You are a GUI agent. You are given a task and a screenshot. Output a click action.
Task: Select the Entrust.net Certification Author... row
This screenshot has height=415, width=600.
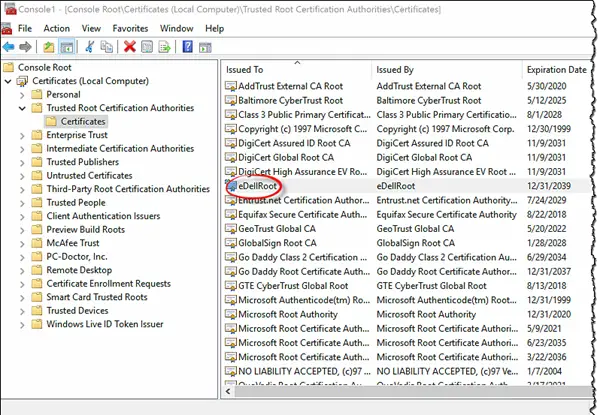pos(407,200)
